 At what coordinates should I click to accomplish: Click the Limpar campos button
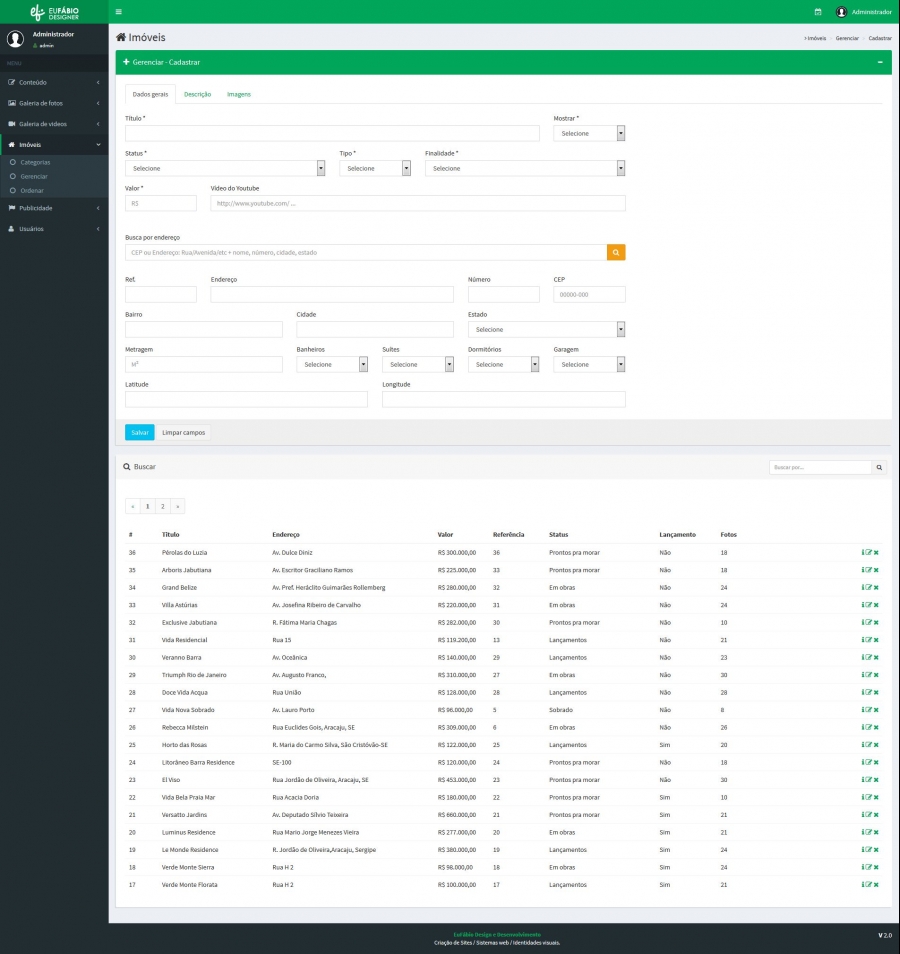point(184,433)
